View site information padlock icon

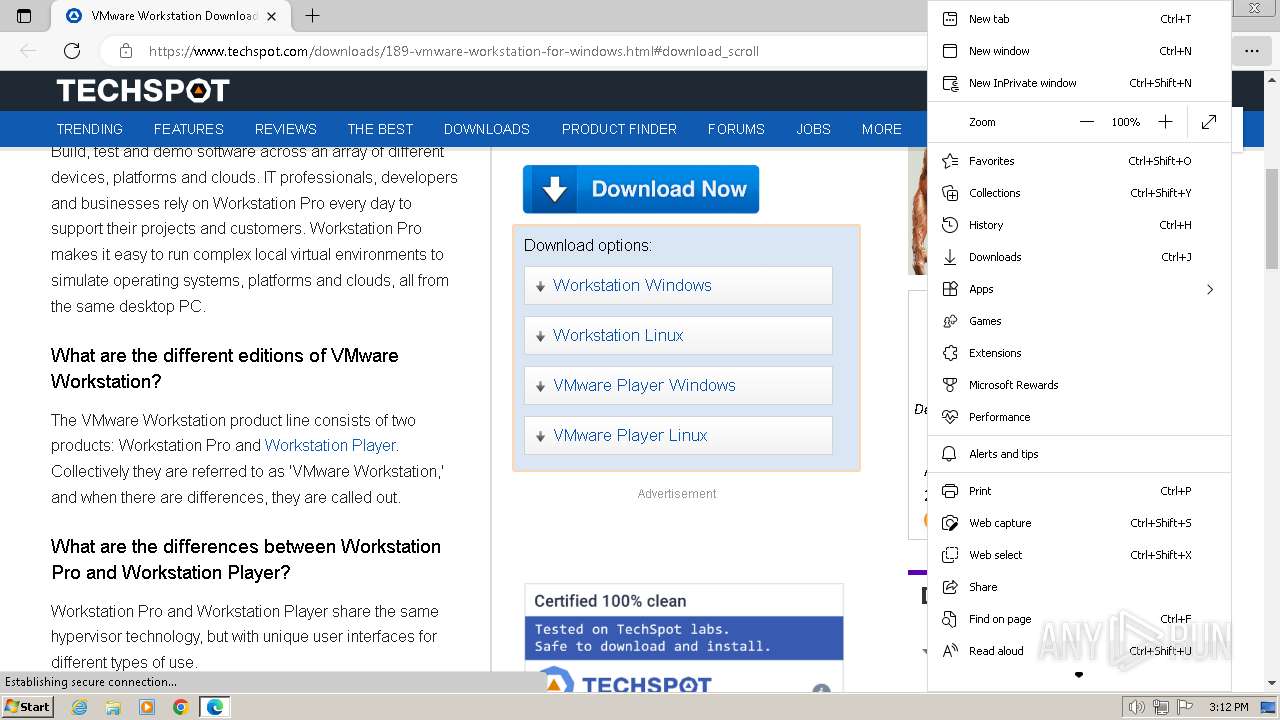coord(125,51)
